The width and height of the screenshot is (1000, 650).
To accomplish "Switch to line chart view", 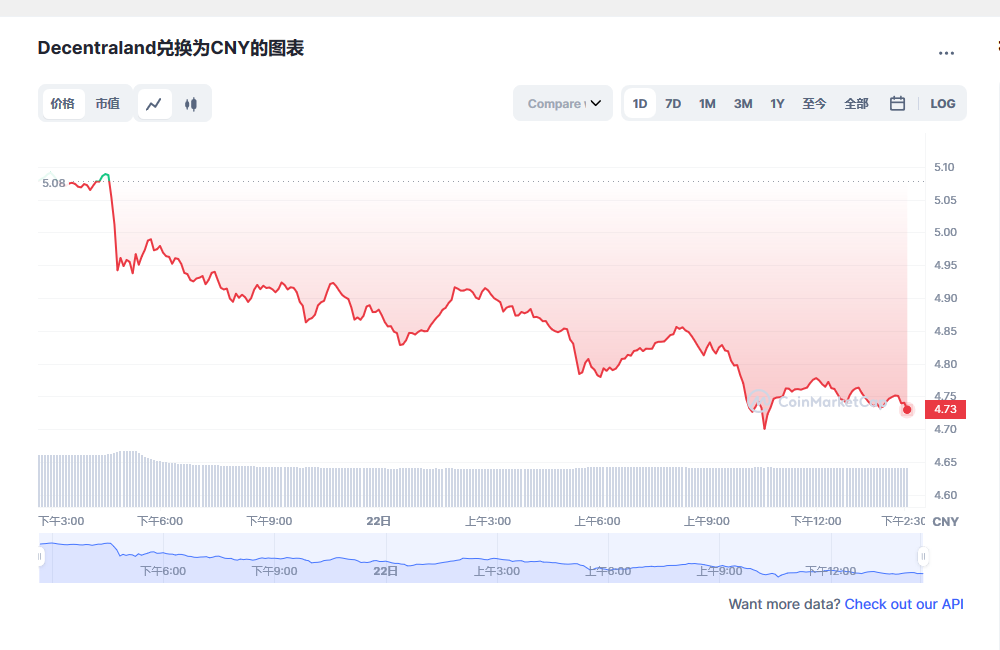I will click(x=154, y=104).
